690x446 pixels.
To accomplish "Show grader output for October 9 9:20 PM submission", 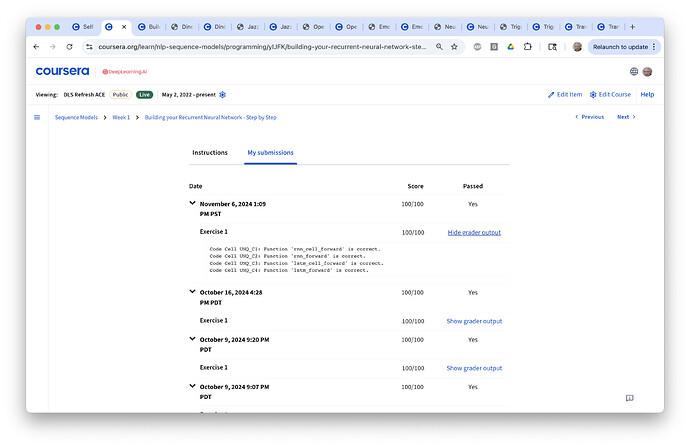I will click(474, 369).
